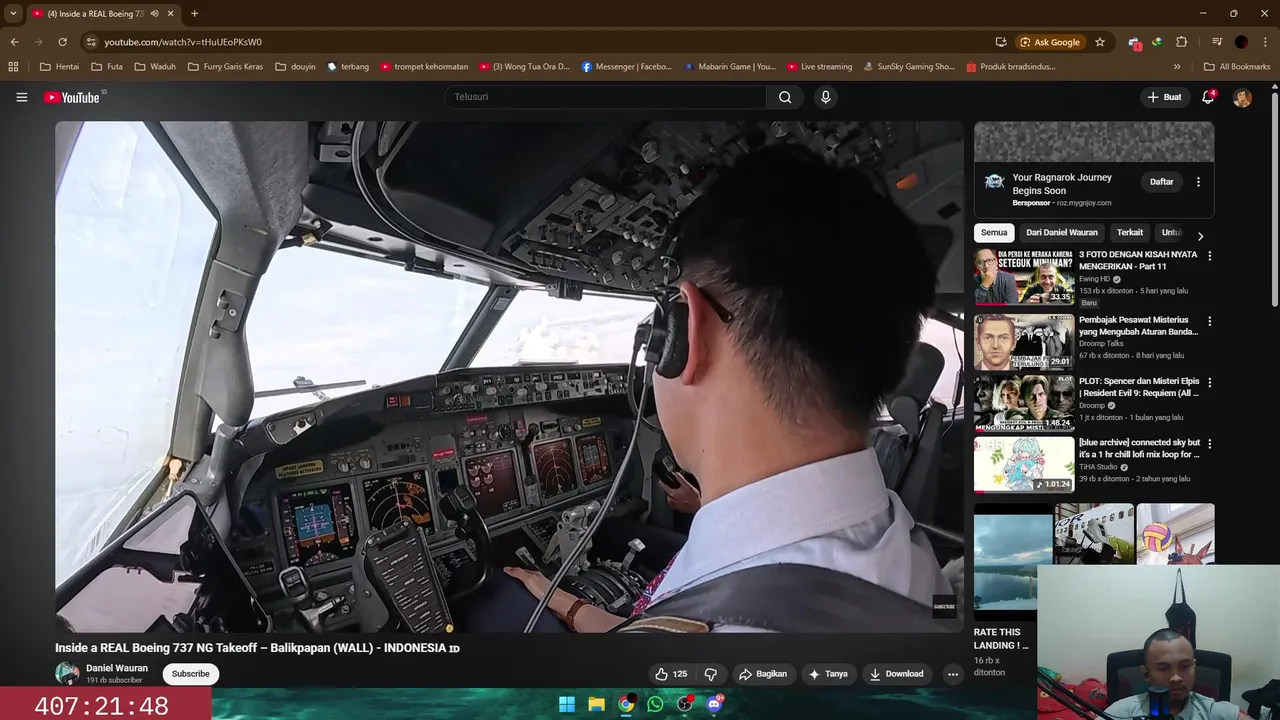Open WhatsApp from the taskbar
The image size is (1280, 720).
point(655,704)
